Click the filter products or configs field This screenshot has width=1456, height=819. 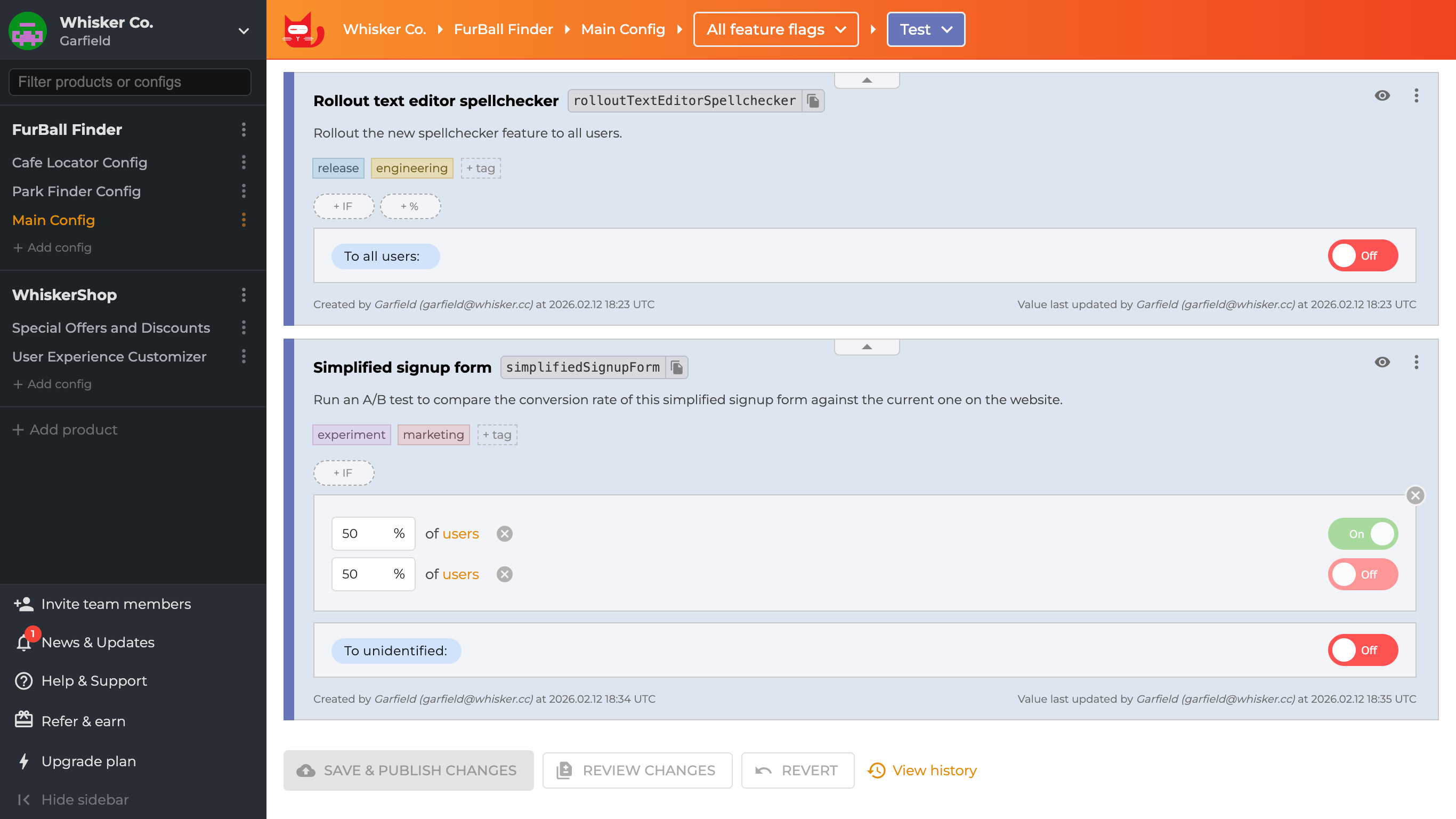(x=129, y=82)
